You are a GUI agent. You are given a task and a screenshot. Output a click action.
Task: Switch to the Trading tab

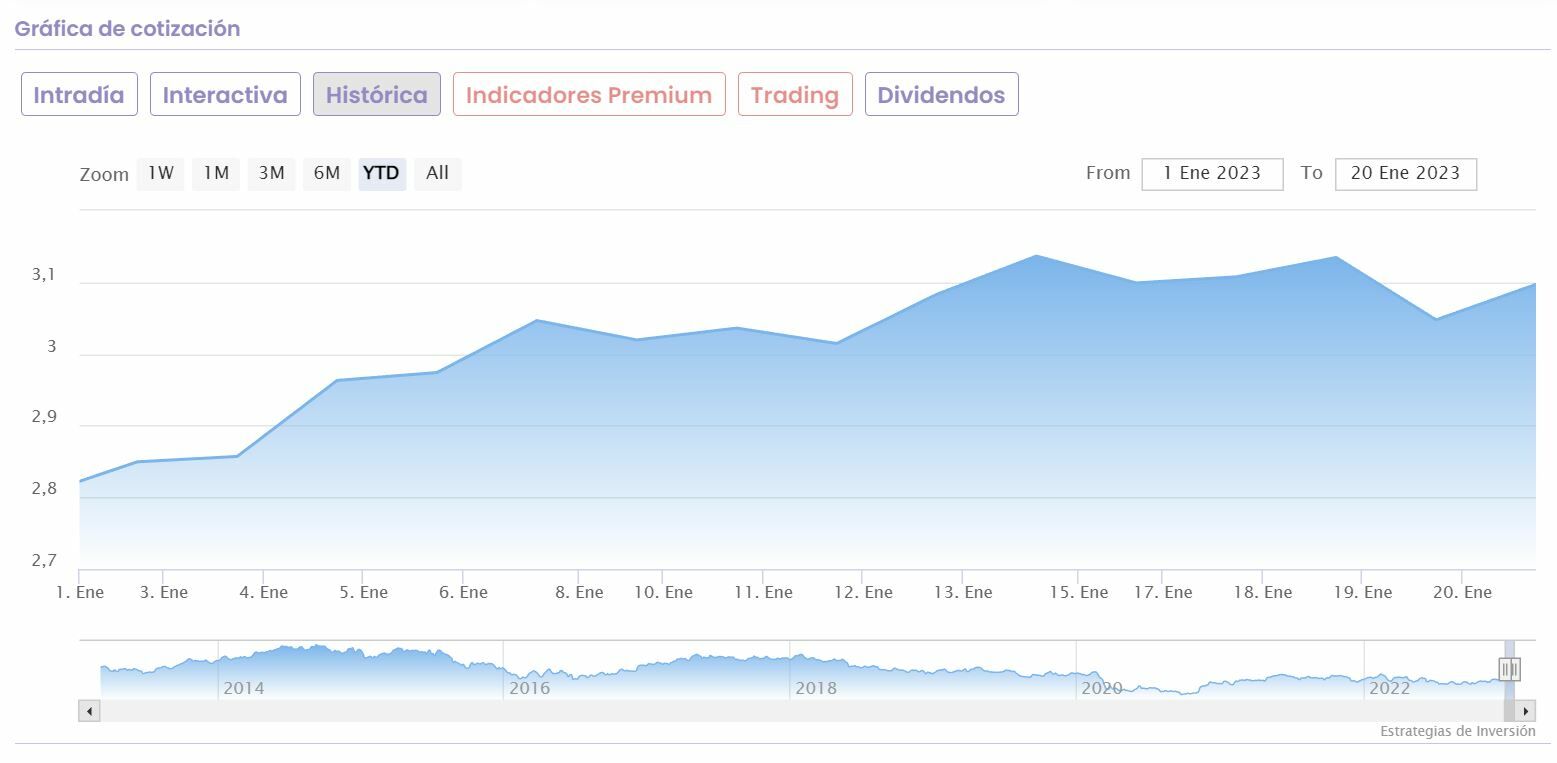tap(795, 95)
